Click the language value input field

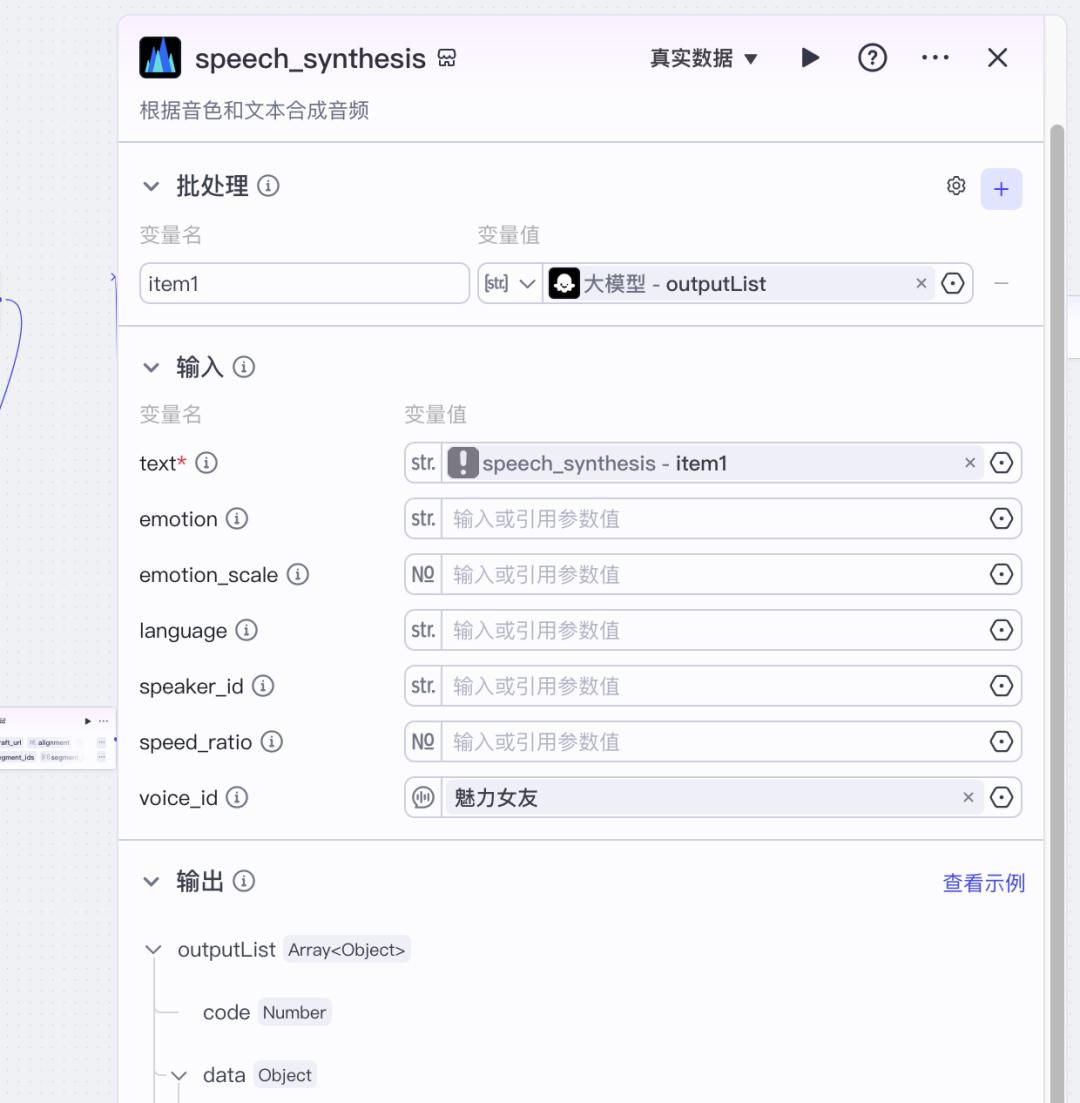713,630
